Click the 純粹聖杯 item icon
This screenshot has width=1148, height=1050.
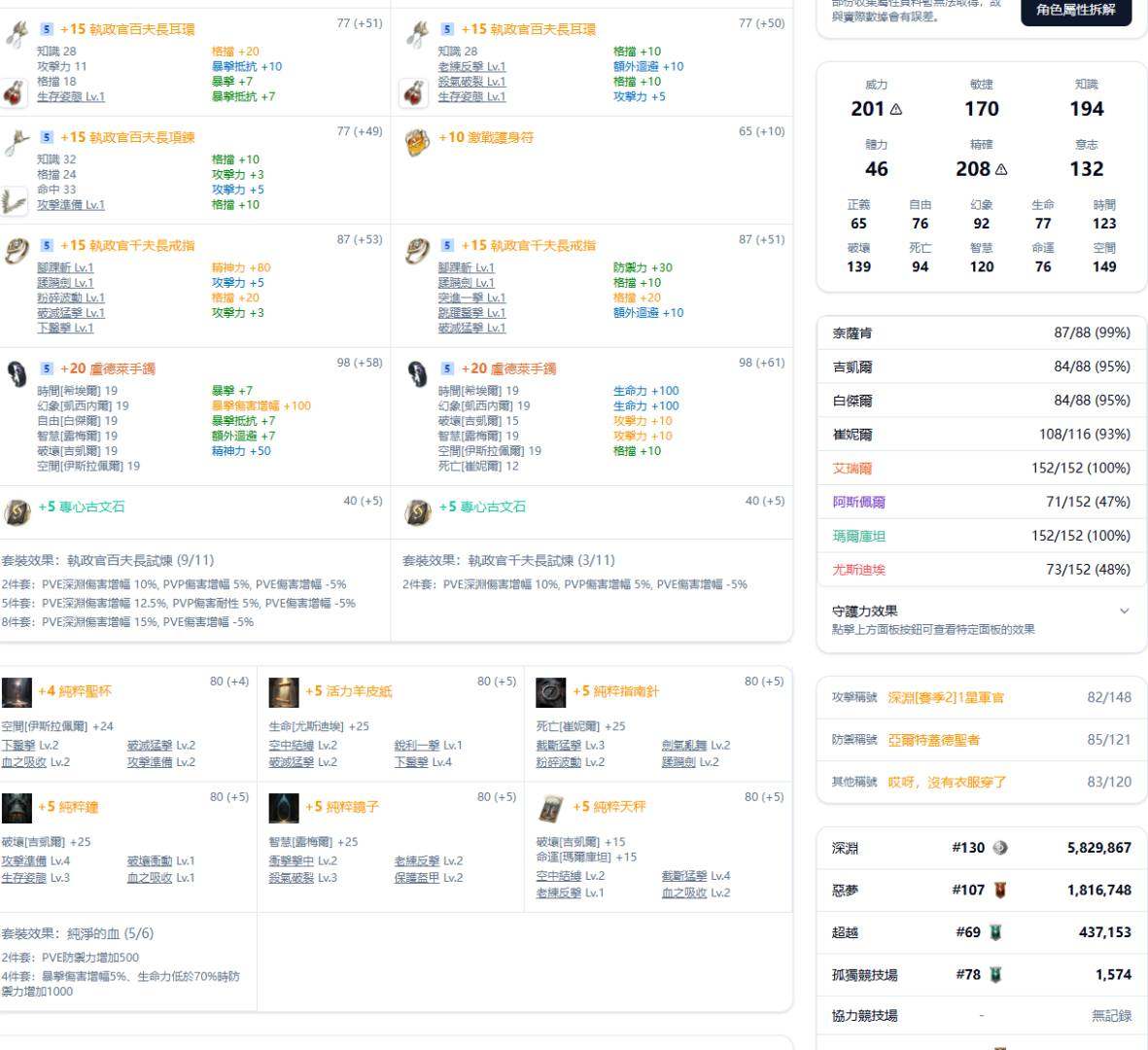[17, 692]
